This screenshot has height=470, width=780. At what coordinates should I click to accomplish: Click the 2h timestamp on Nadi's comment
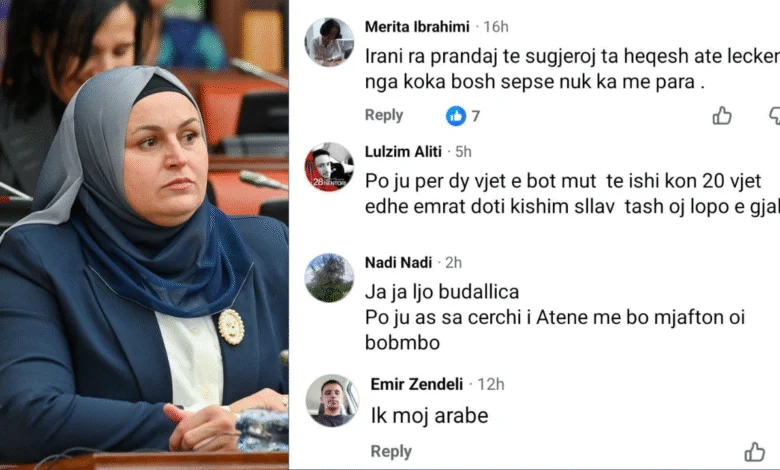[453, 263]
